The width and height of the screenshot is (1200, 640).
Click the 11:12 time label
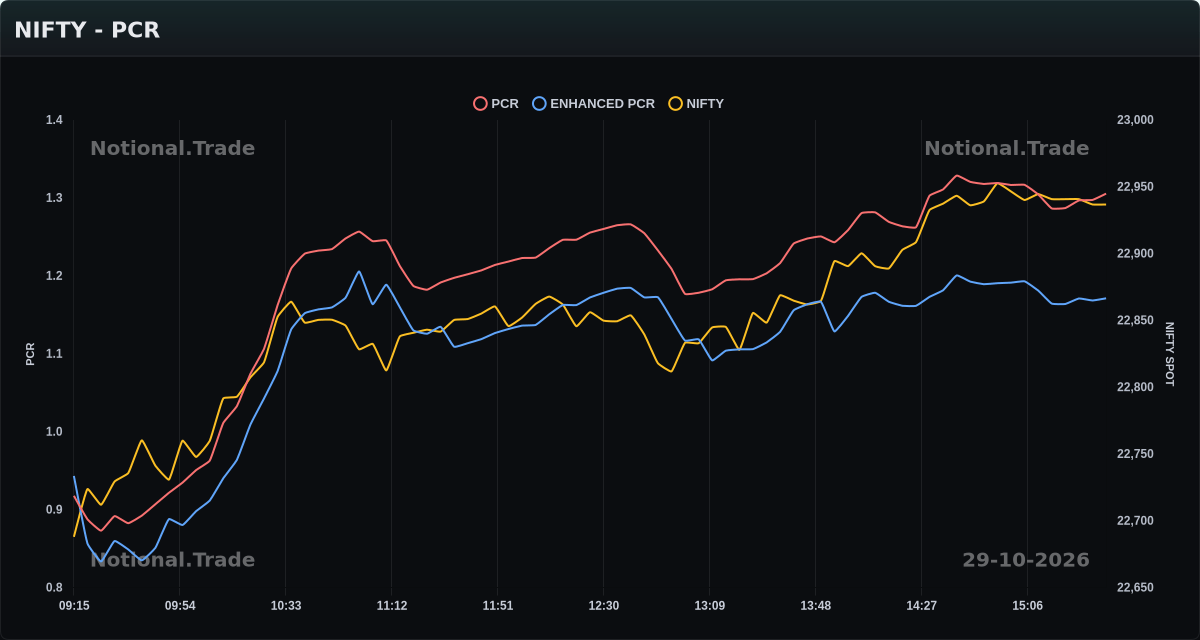(392, 606)
